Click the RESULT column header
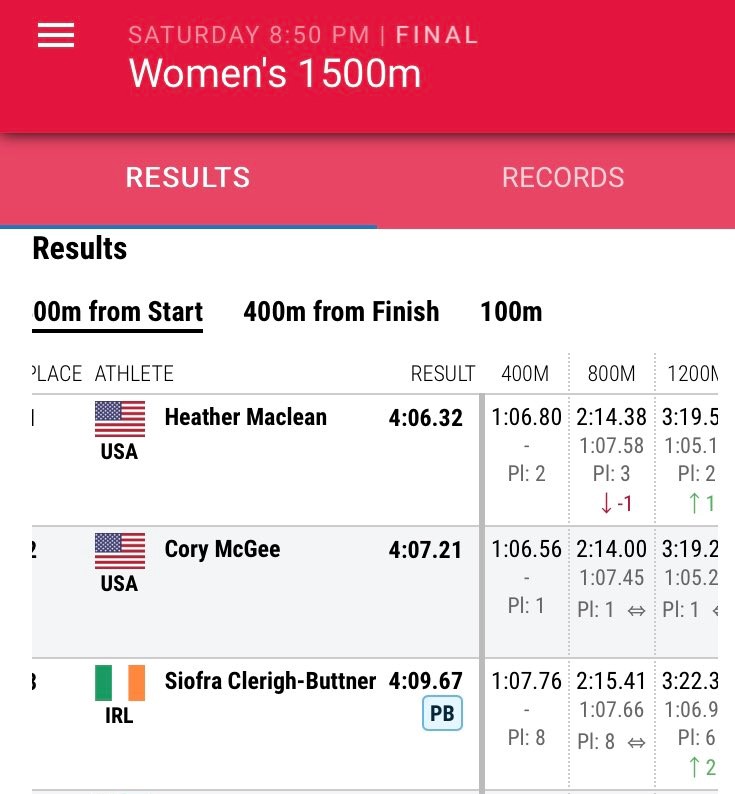This screenshot has width=735, height=794. [443, 374]
